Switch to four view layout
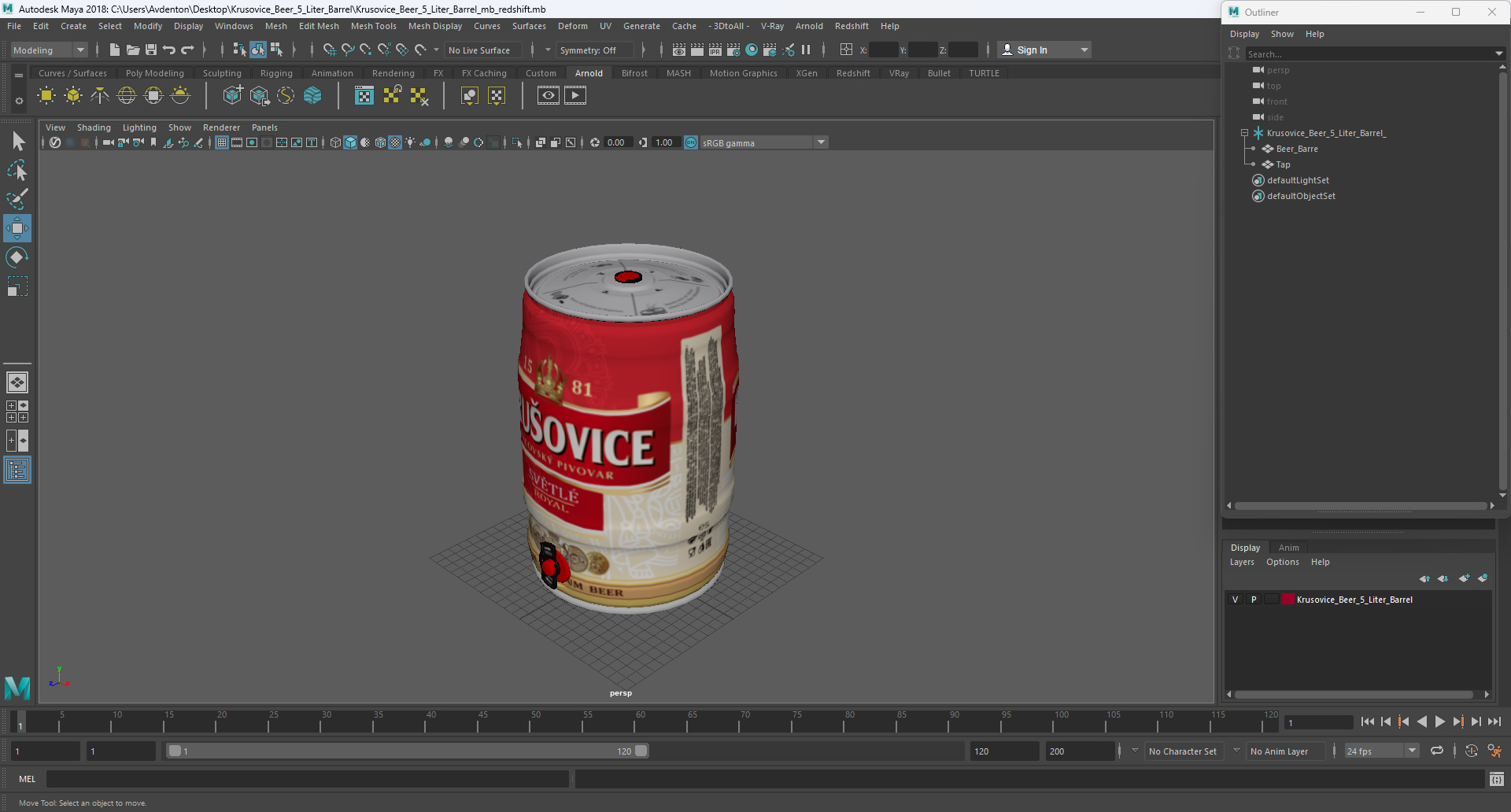 (17, 412)
